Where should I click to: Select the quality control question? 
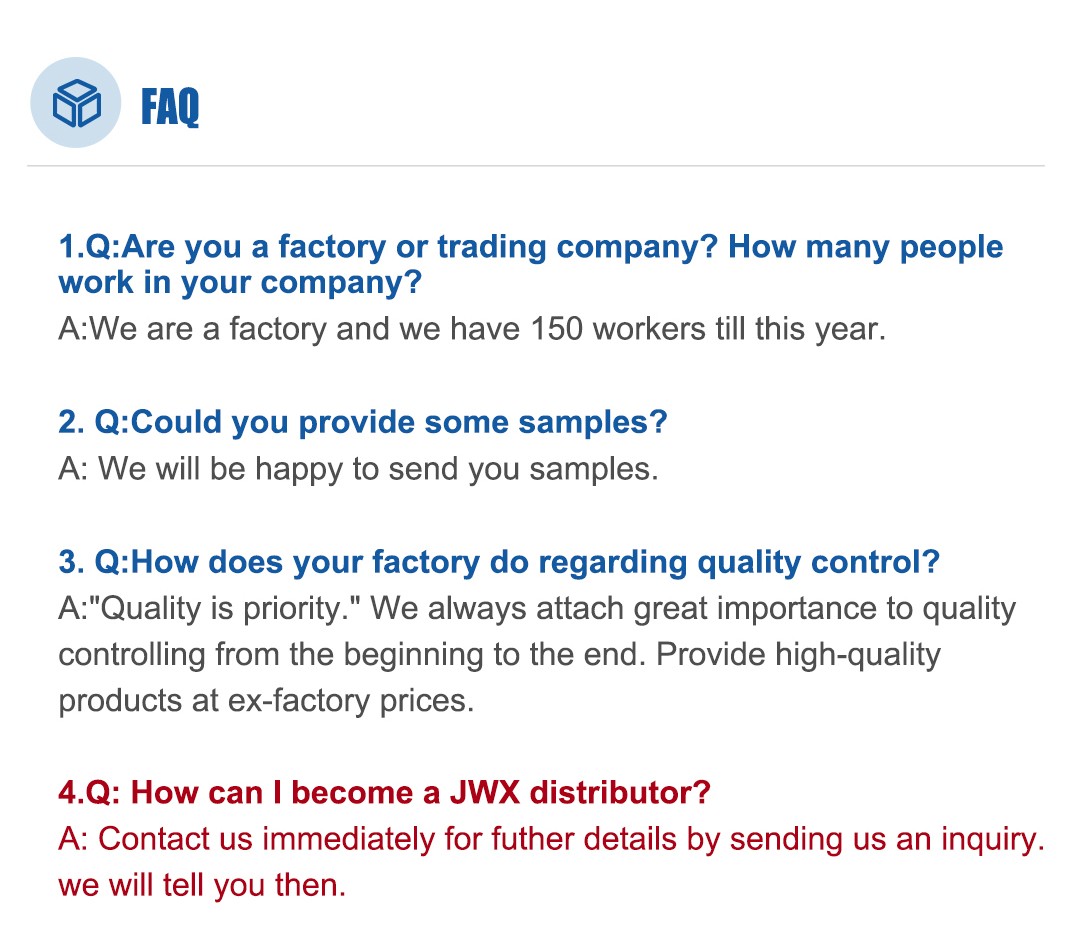pos(499,562)
